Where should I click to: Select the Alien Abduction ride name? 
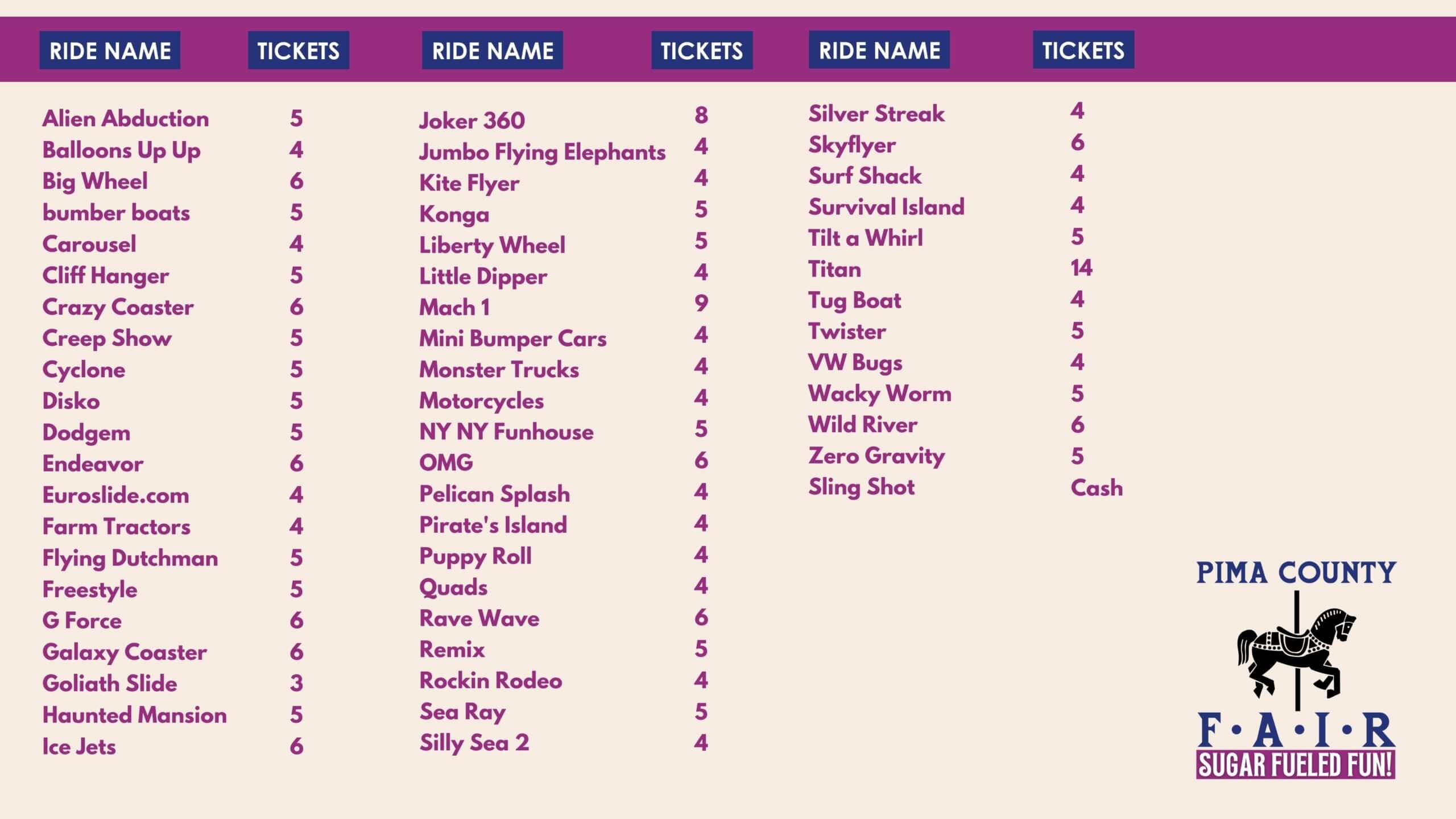[126, 118]
